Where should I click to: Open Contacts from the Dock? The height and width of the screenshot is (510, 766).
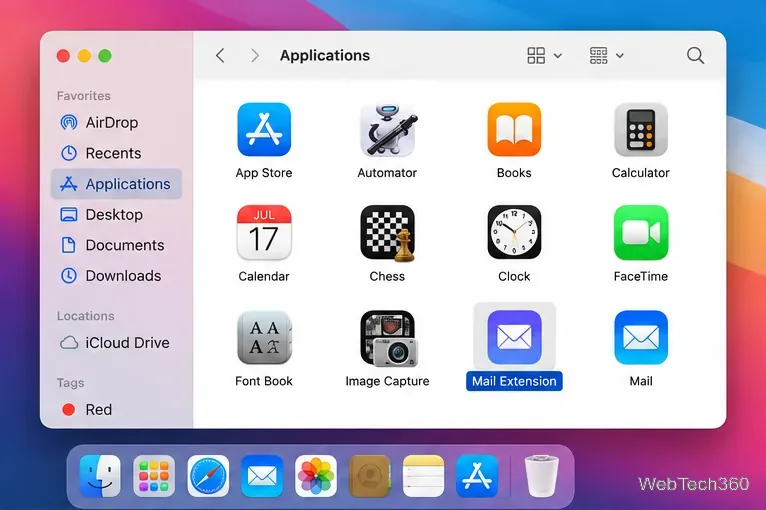tap(370, 476)
